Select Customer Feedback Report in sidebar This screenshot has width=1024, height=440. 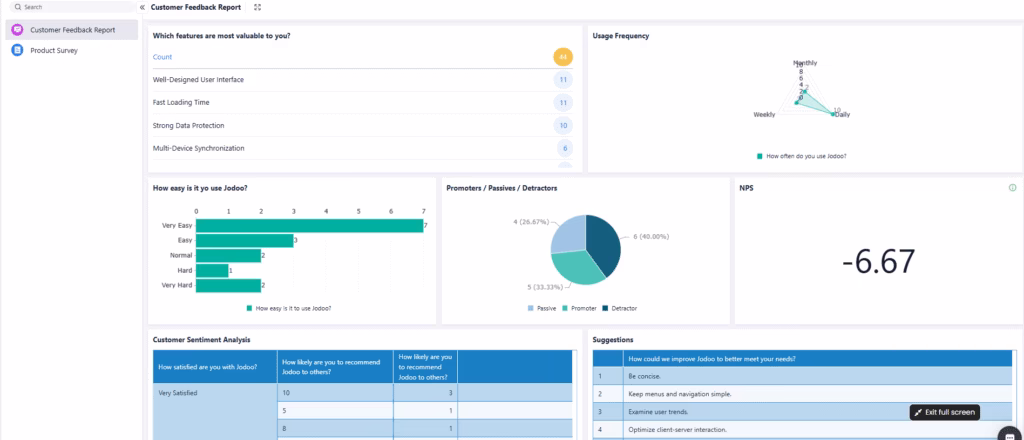pos(72,30)
